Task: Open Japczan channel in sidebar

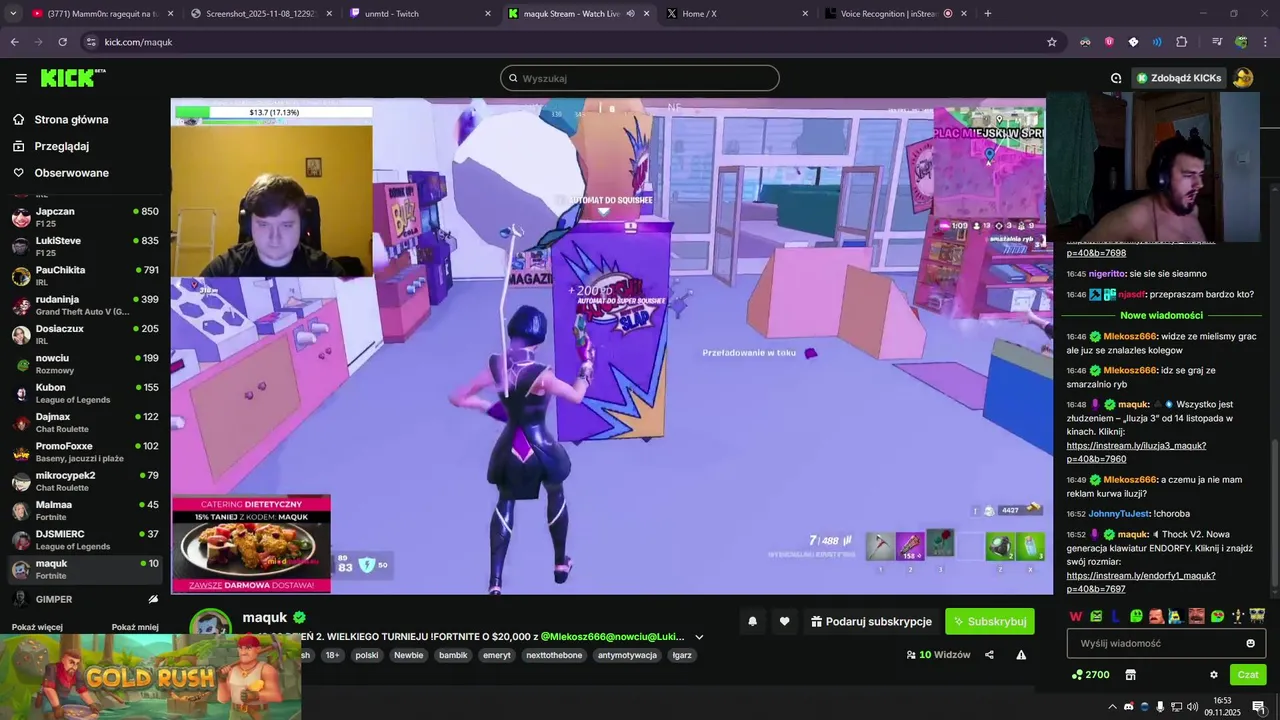Action: point(85,217)
